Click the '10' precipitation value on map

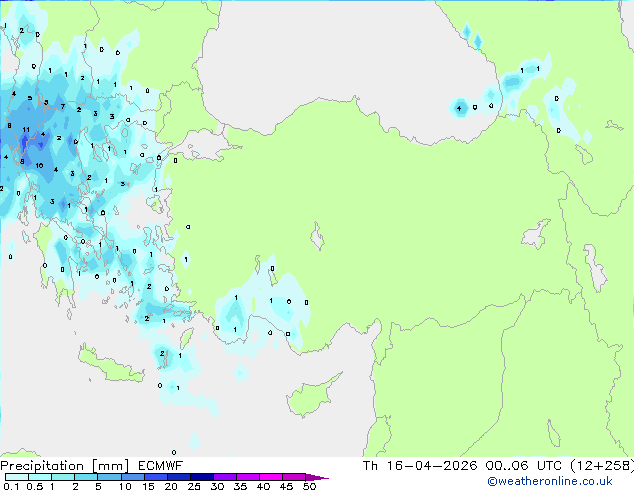click(x=39, y=165)
